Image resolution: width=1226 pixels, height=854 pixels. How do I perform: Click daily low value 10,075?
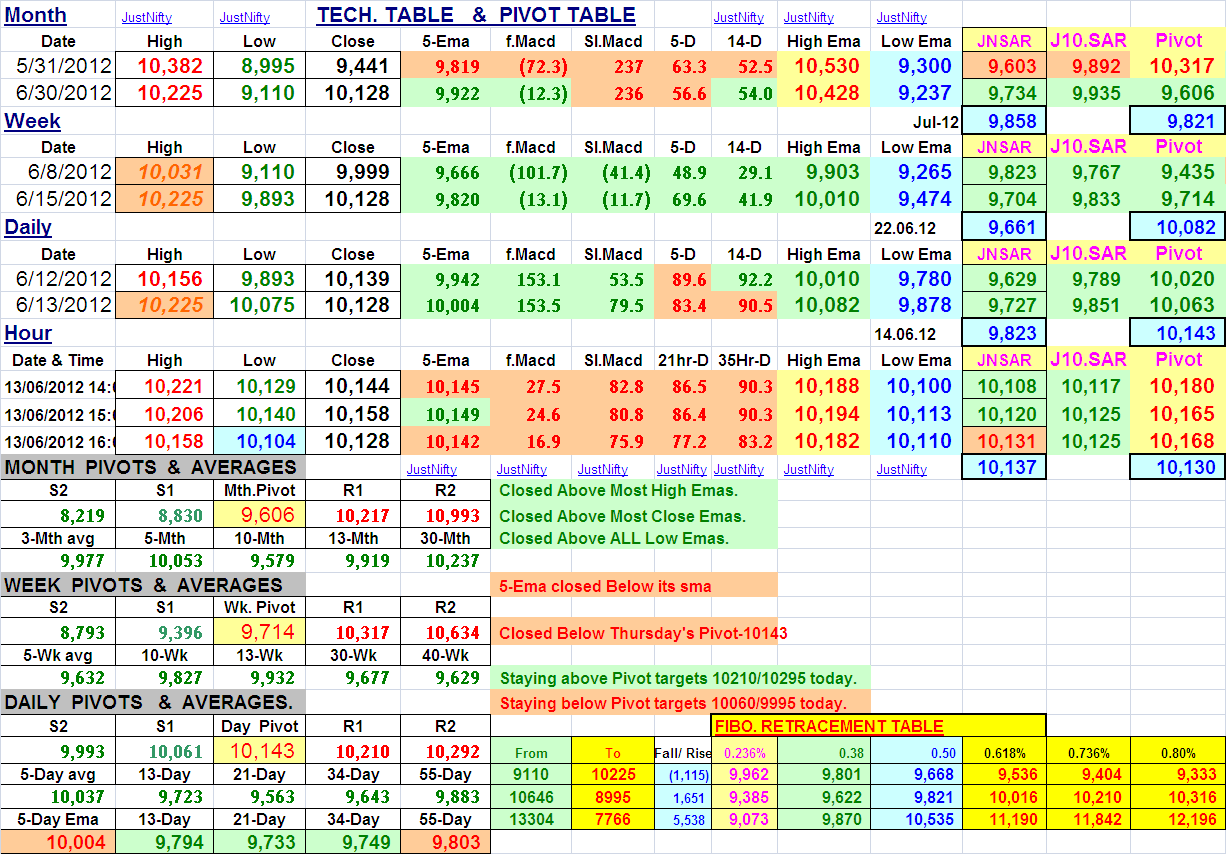(259, 304)
